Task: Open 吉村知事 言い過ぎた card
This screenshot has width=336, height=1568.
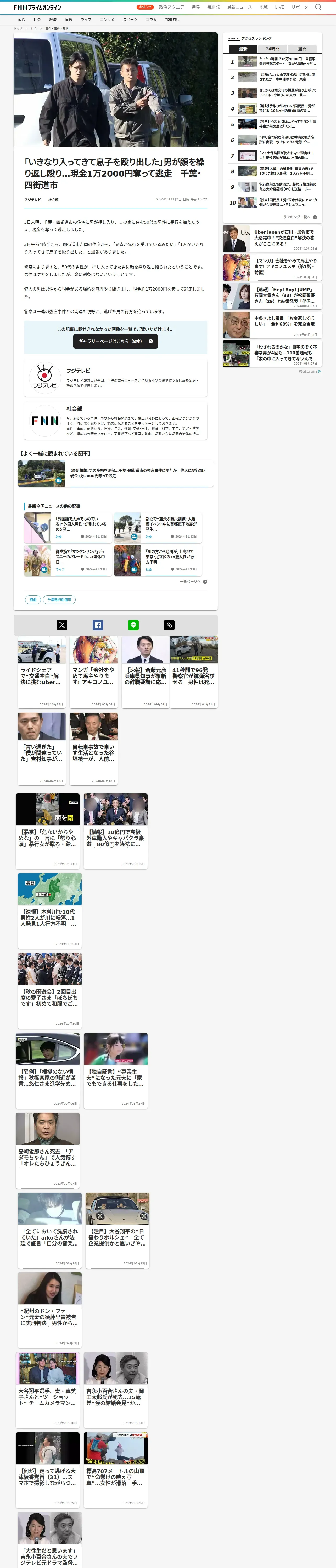Action: click(x=41, y=748)
